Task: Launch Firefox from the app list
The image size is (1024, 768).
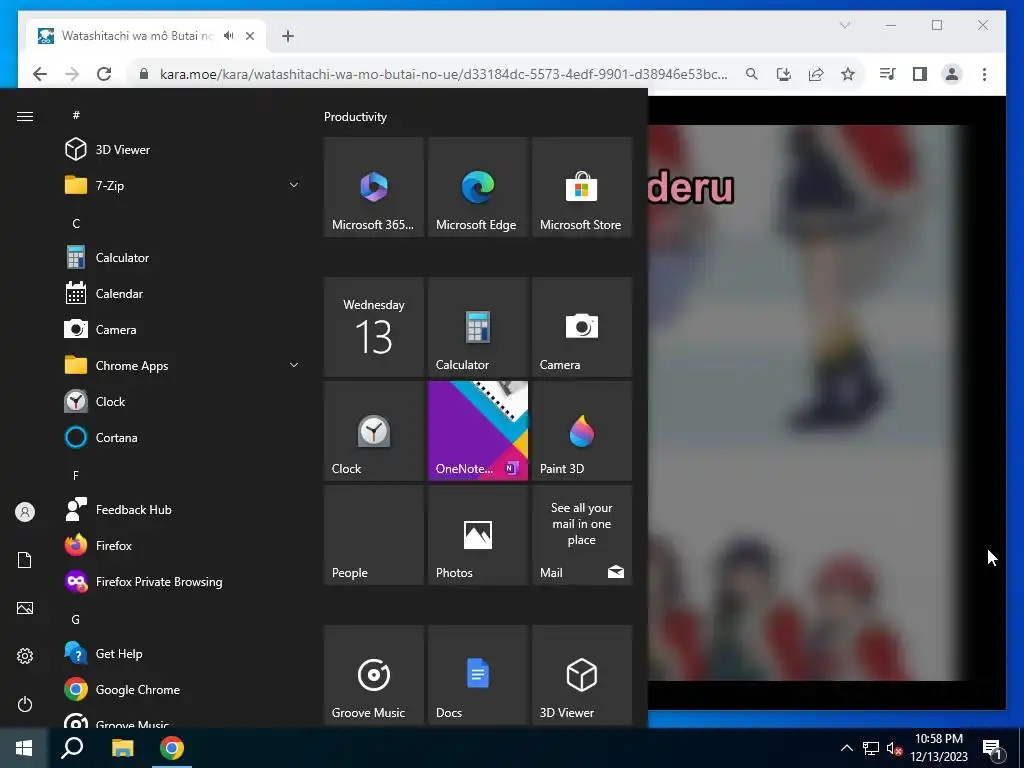Action: pos(182,545)
